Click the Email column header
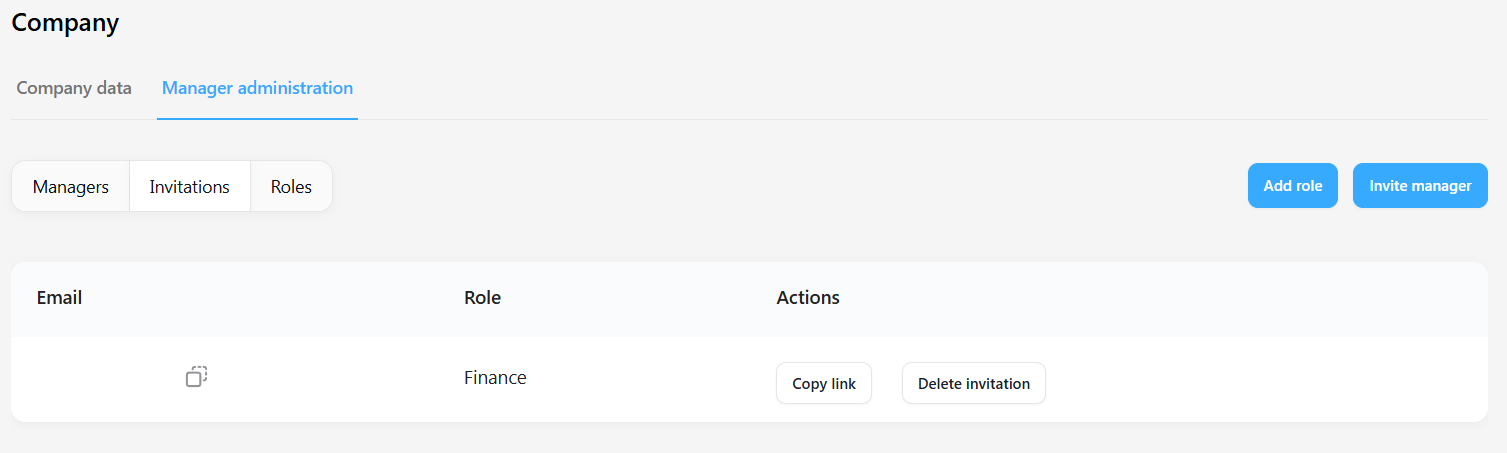The image size is (1507, 453). point(59,298)
